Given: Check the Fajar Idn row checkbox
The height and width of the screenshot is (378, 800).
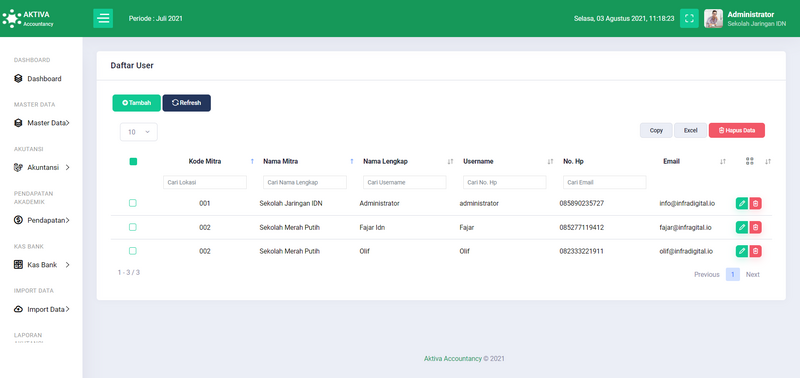Looking at the screenshot, I should point(133,227).
